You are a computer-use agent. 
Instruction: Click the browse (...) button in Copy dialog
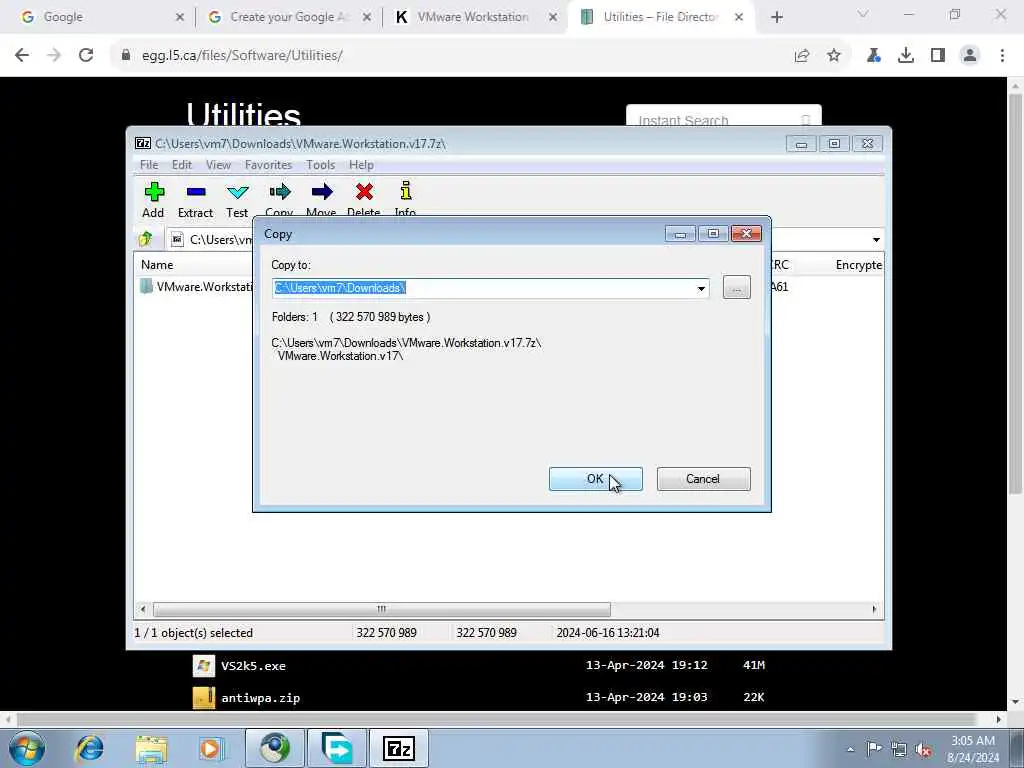point(737,287)
